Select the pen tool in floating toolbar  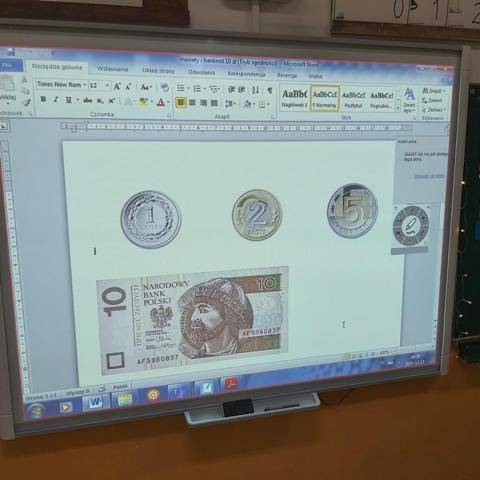click(411, 226)
